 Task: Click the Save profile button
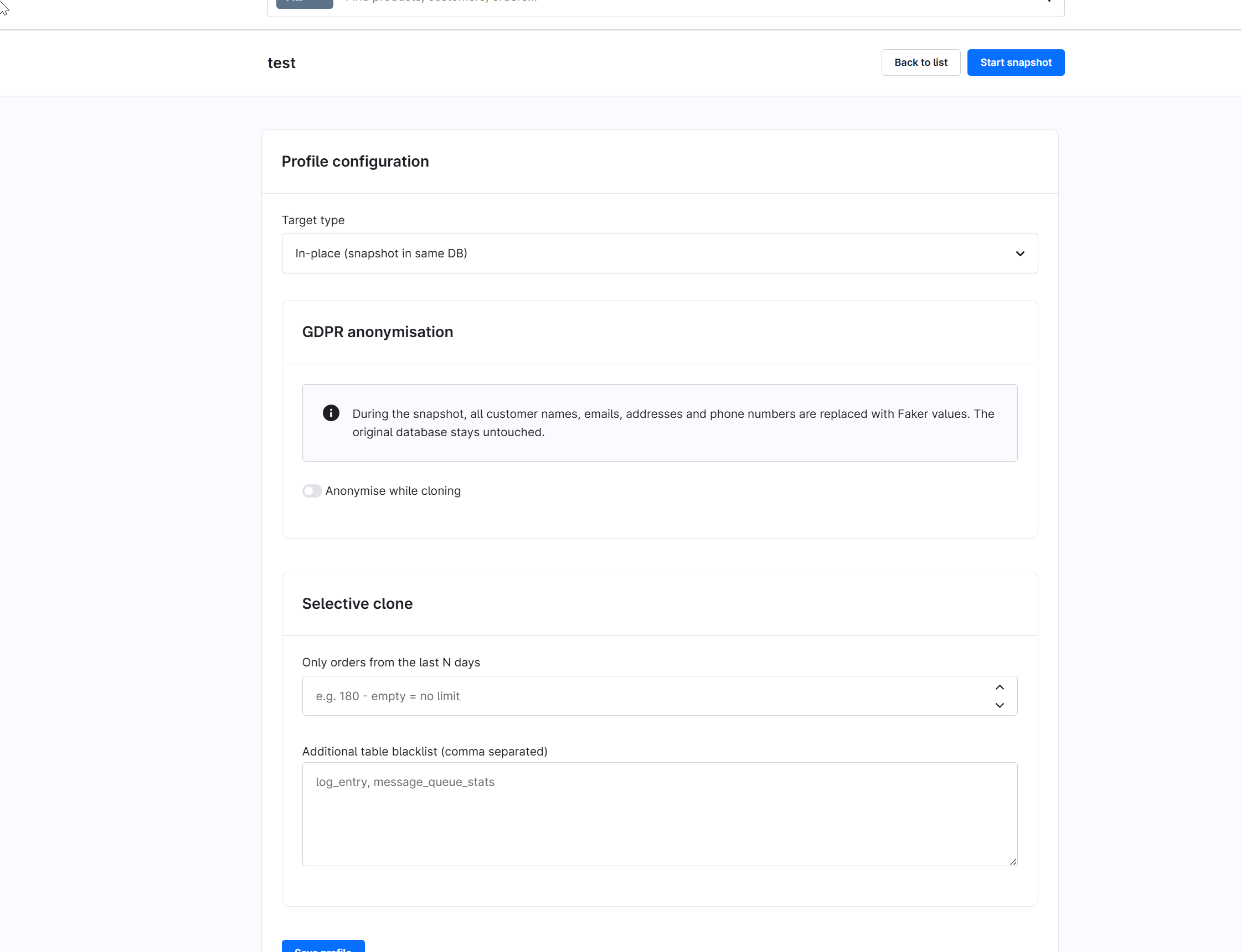tap(323, 946)
